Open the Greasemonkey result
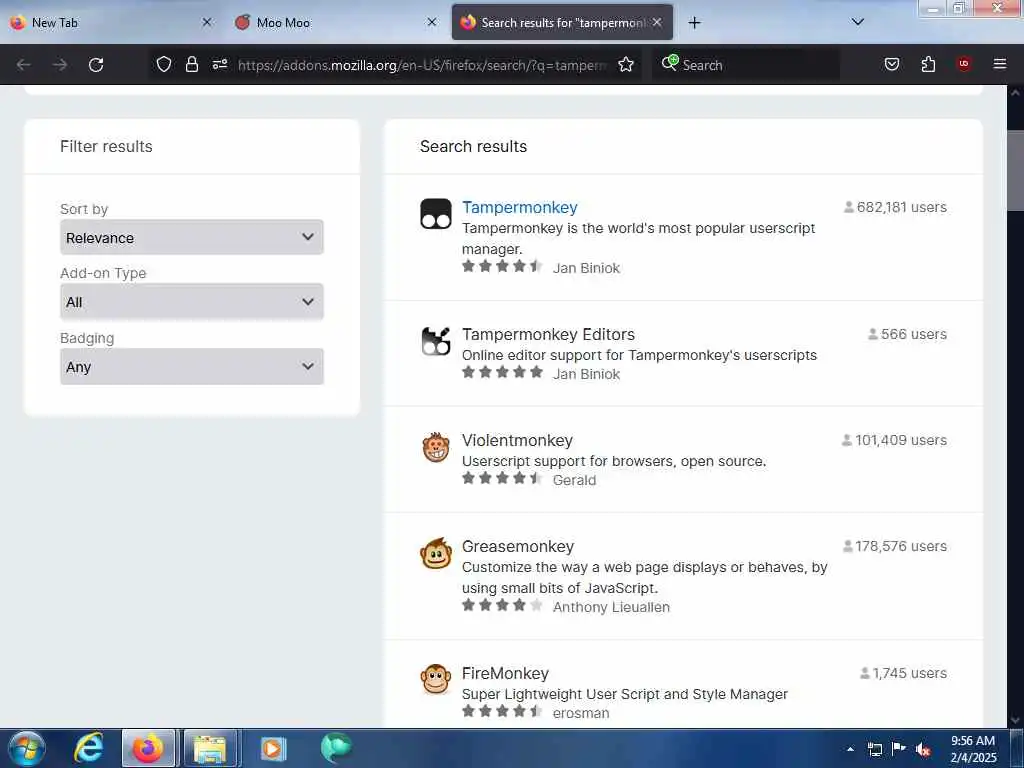Screen dimensions: 1024x768 click(x=518, y=546)
